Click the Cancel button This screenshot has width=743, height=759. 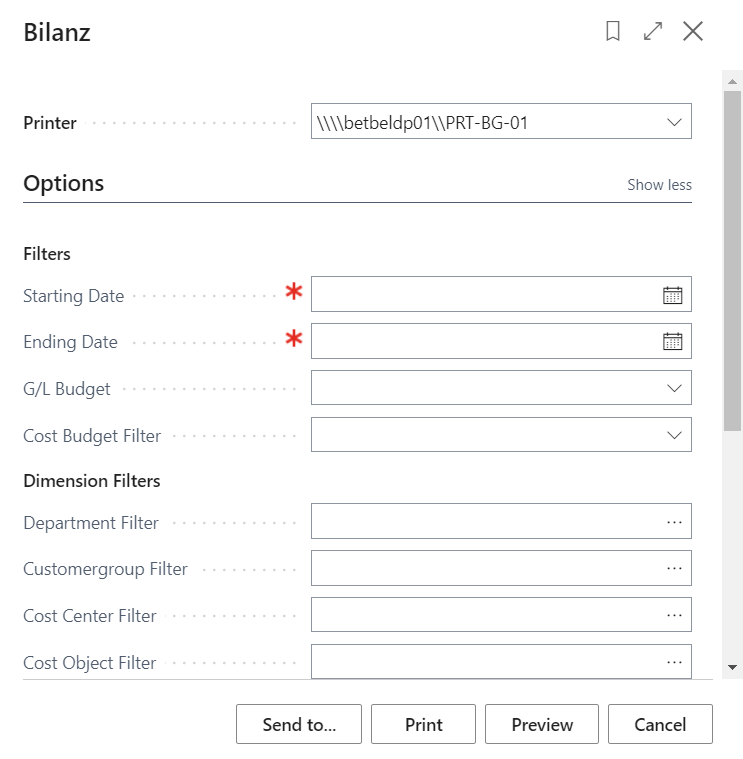pyautogui.click(x=660, y=724)
